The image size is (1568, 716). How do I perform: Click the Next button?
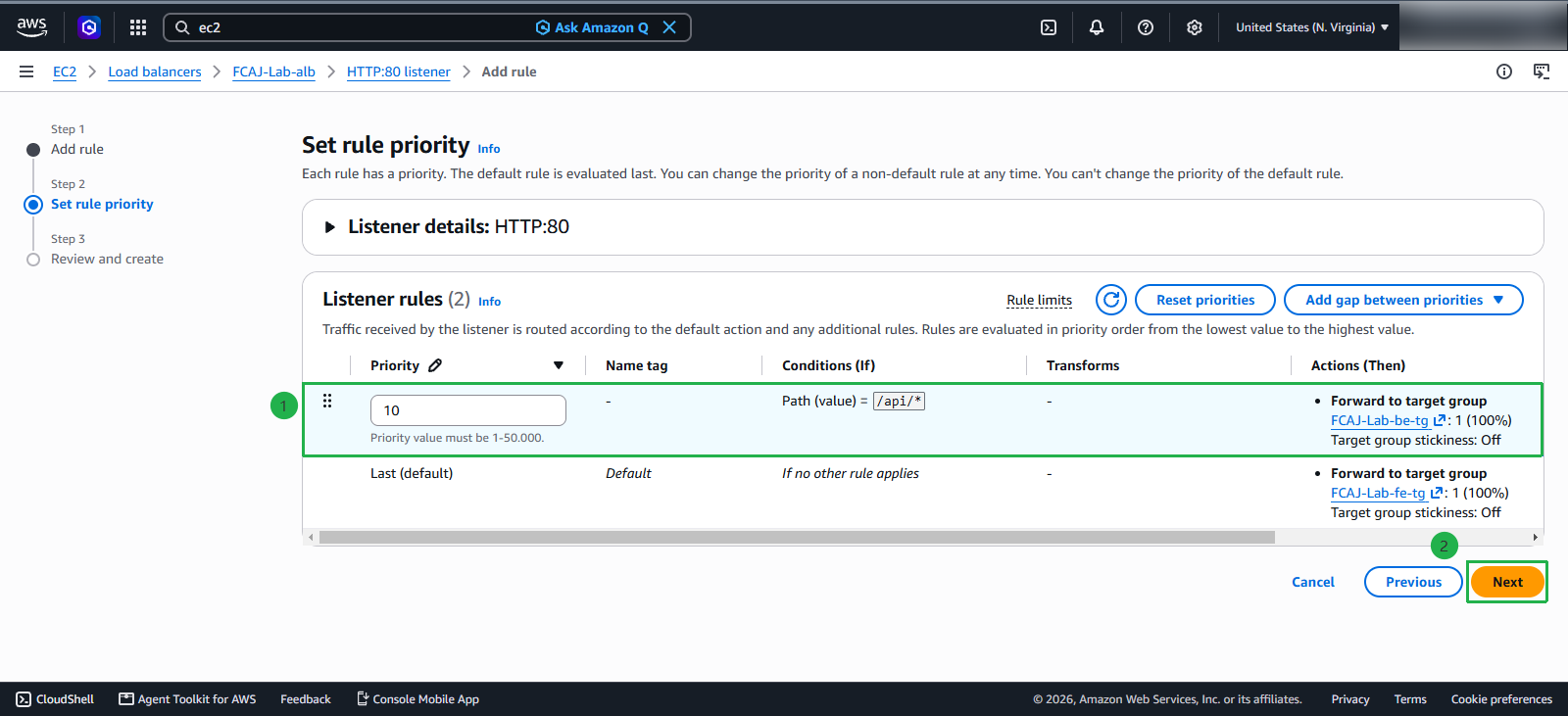1507,582
